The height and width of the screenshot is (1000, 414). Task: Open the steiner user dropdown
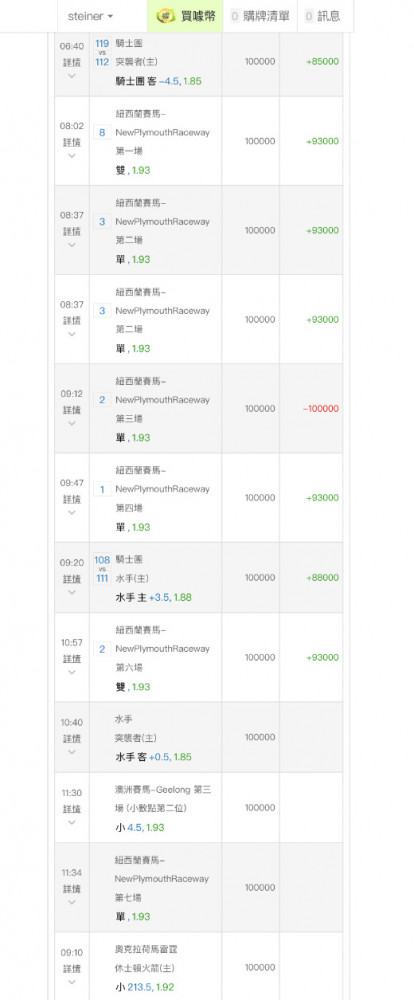coord(90,16)
